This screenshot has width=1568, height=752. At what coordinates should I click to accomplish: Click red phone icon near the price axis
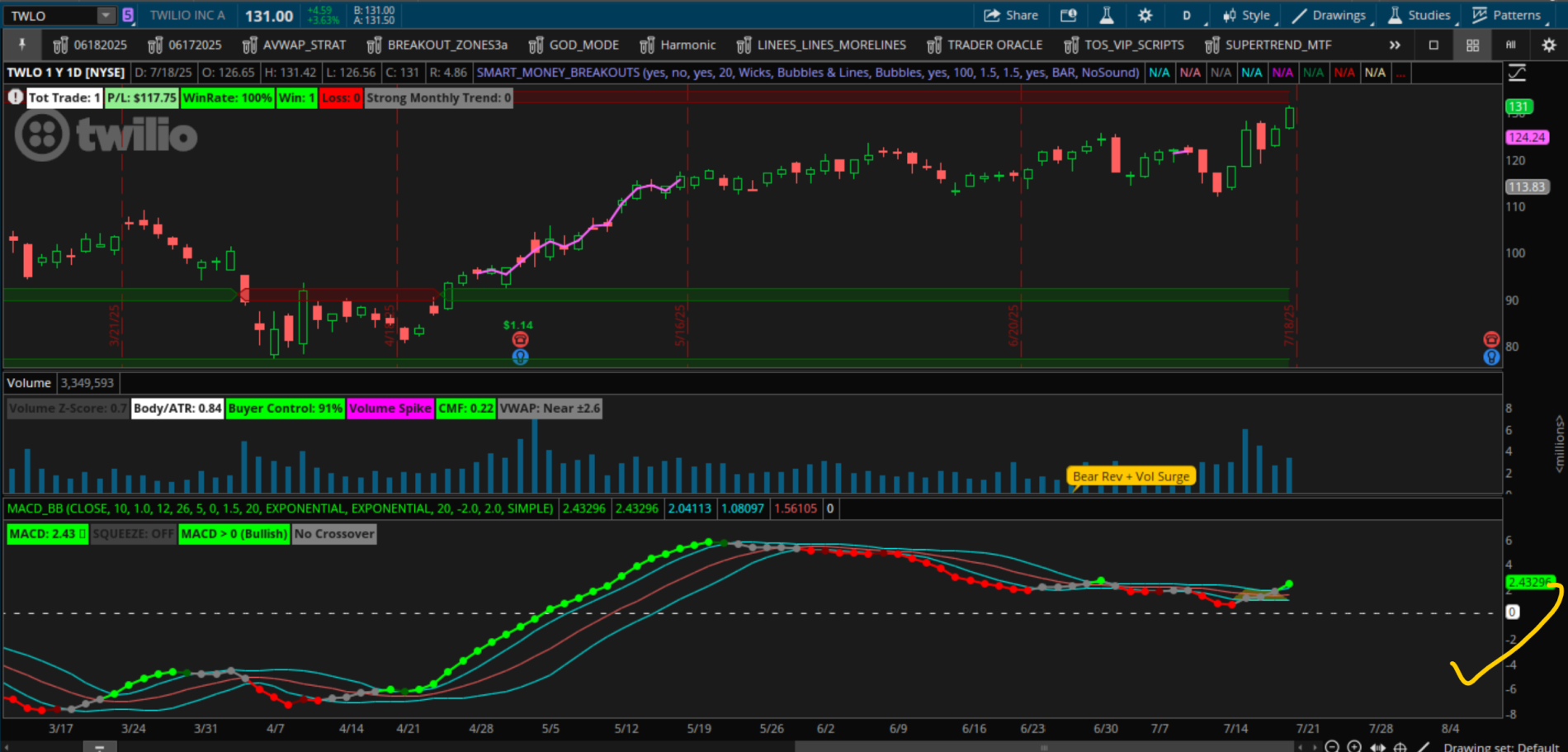[1491, 339]
